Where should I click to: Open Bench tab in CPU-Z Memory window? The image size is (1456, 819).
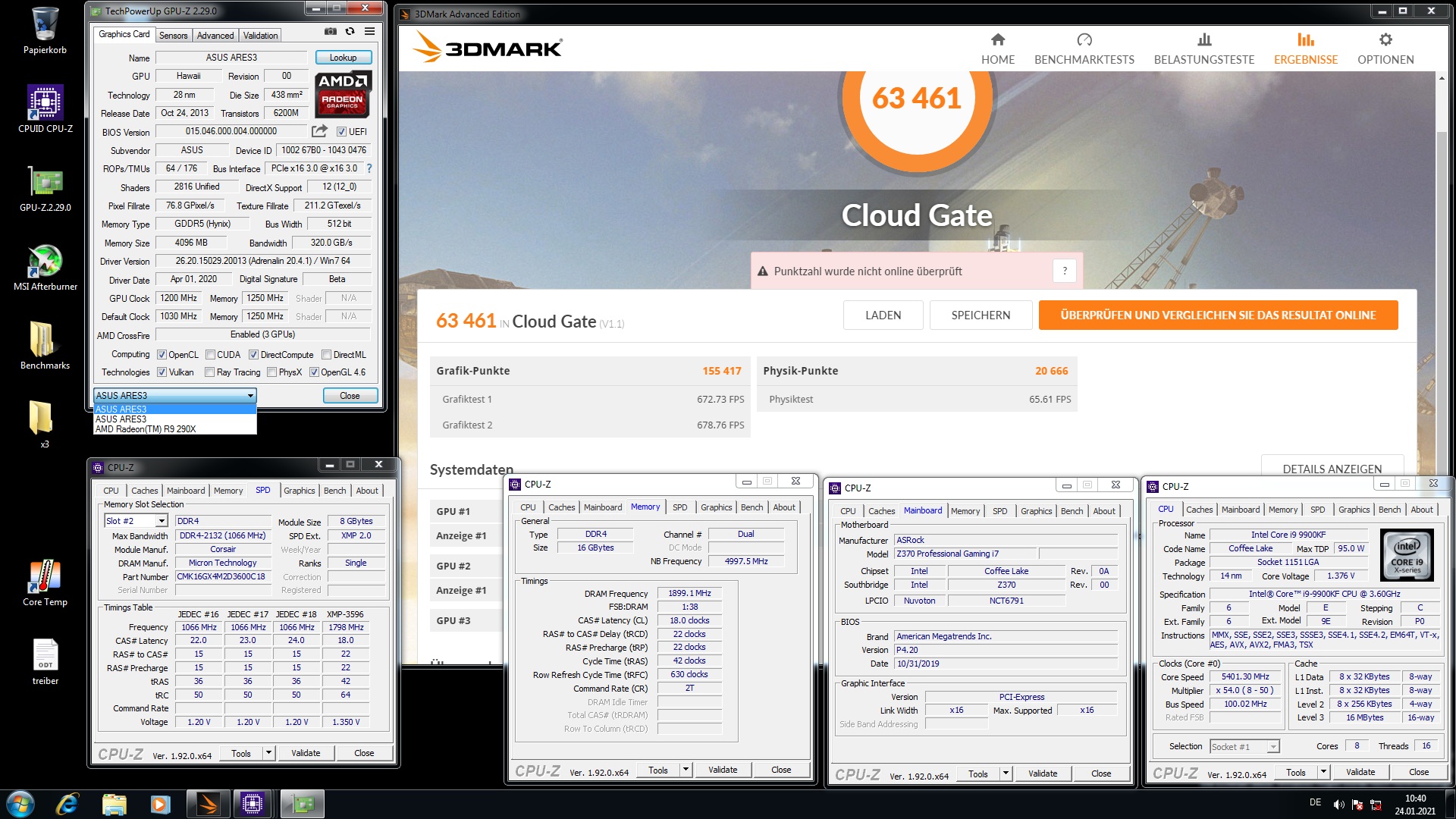[x=752, y=507]
